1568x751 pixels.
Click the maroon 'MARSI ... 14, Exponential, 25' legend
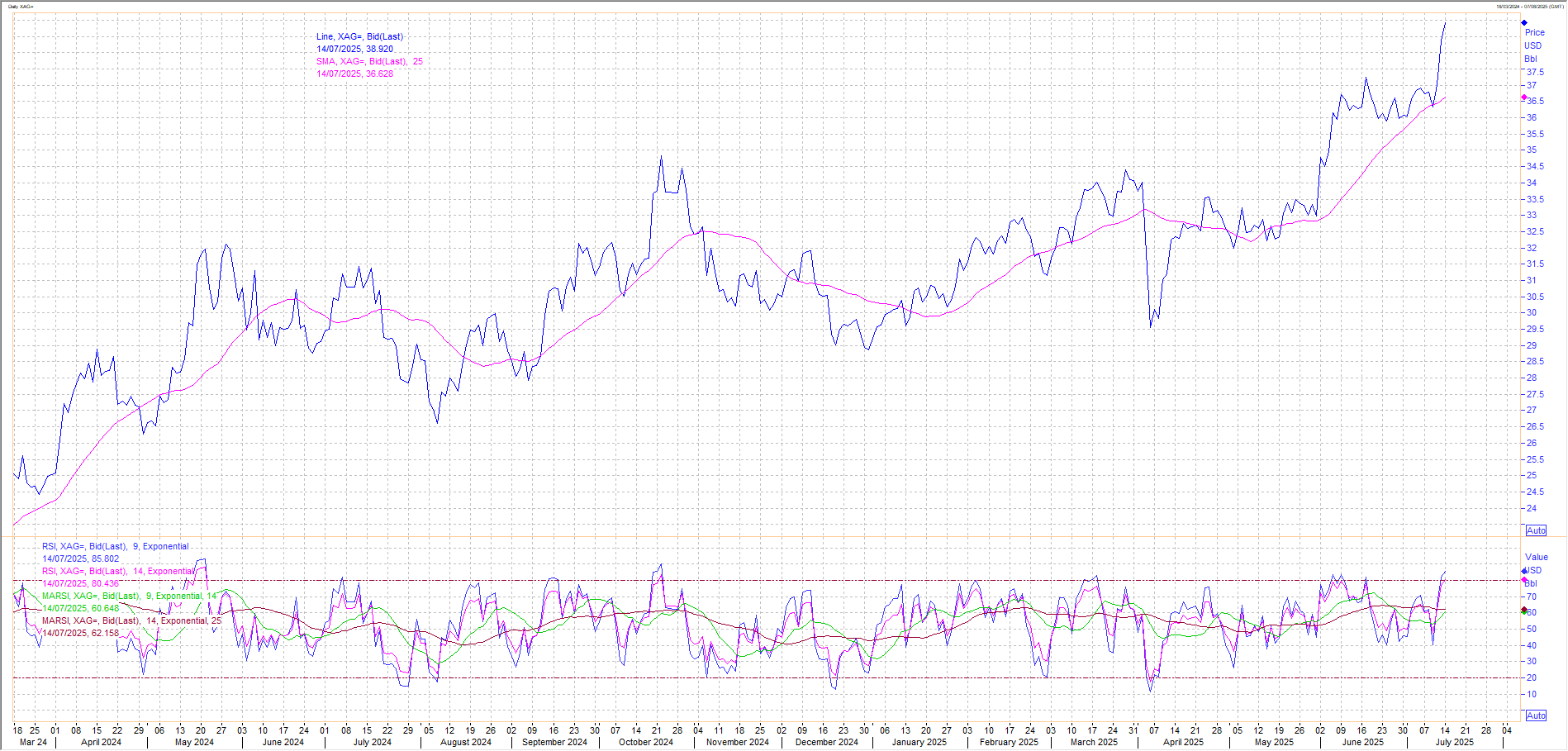point(132,620)
